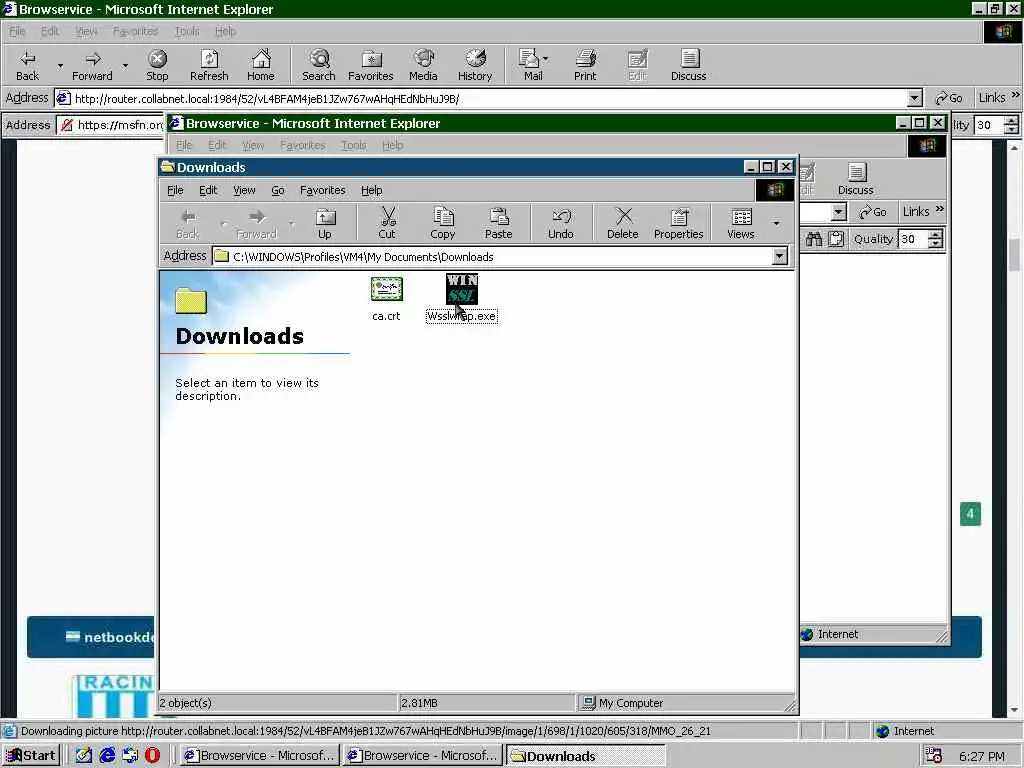Viewport: 1024px width, 768px height.
Task: Open Favorites pane from outer IE toolbar
Action: [371, 65]
